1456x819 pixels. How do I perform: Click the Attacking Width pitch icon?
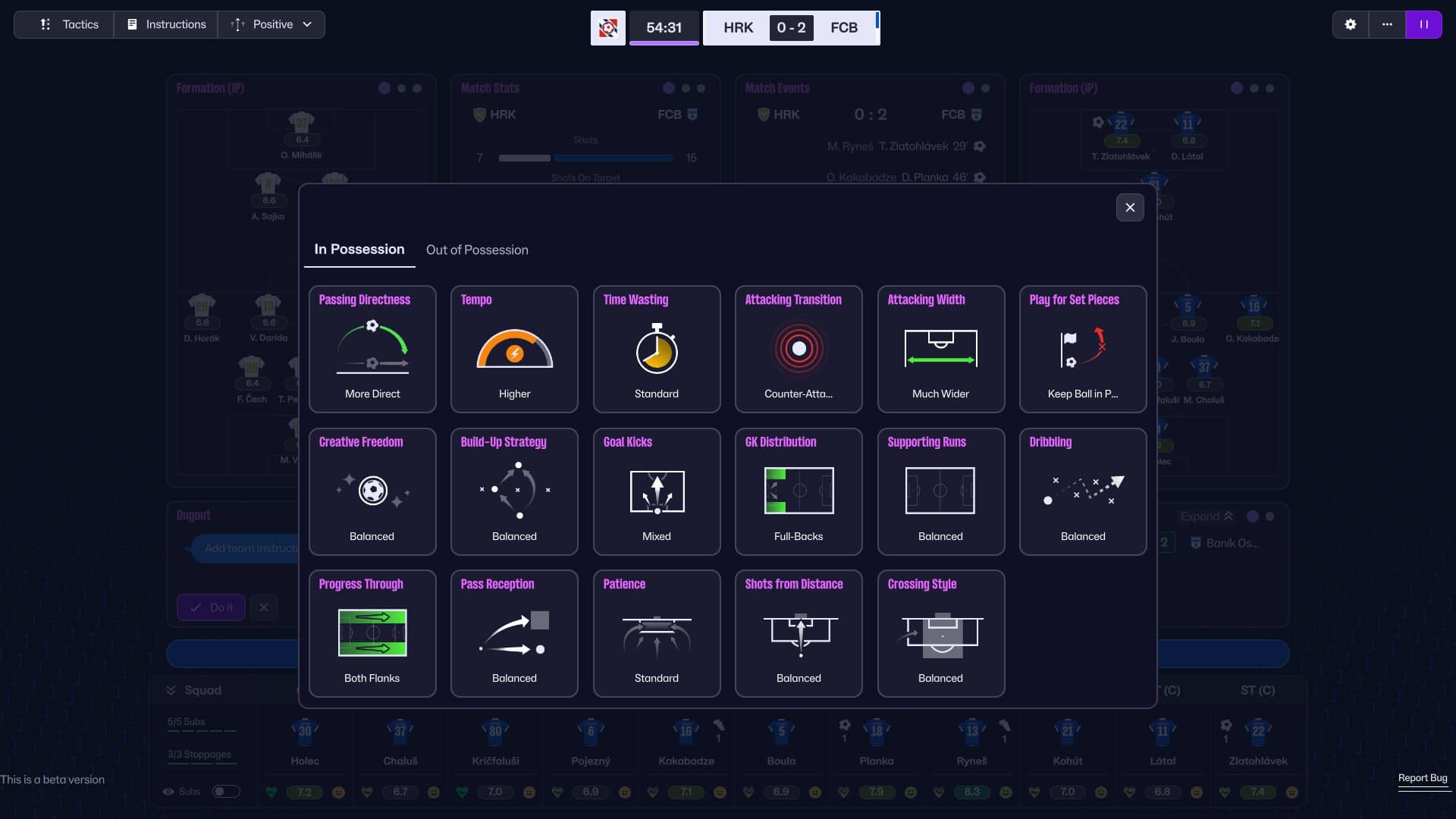[940, 349]
